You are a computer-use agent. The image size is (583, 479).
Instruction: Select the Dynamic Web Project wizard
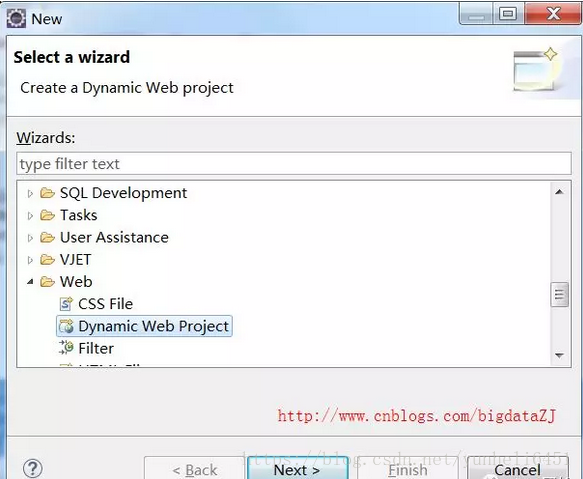[144, 326]
